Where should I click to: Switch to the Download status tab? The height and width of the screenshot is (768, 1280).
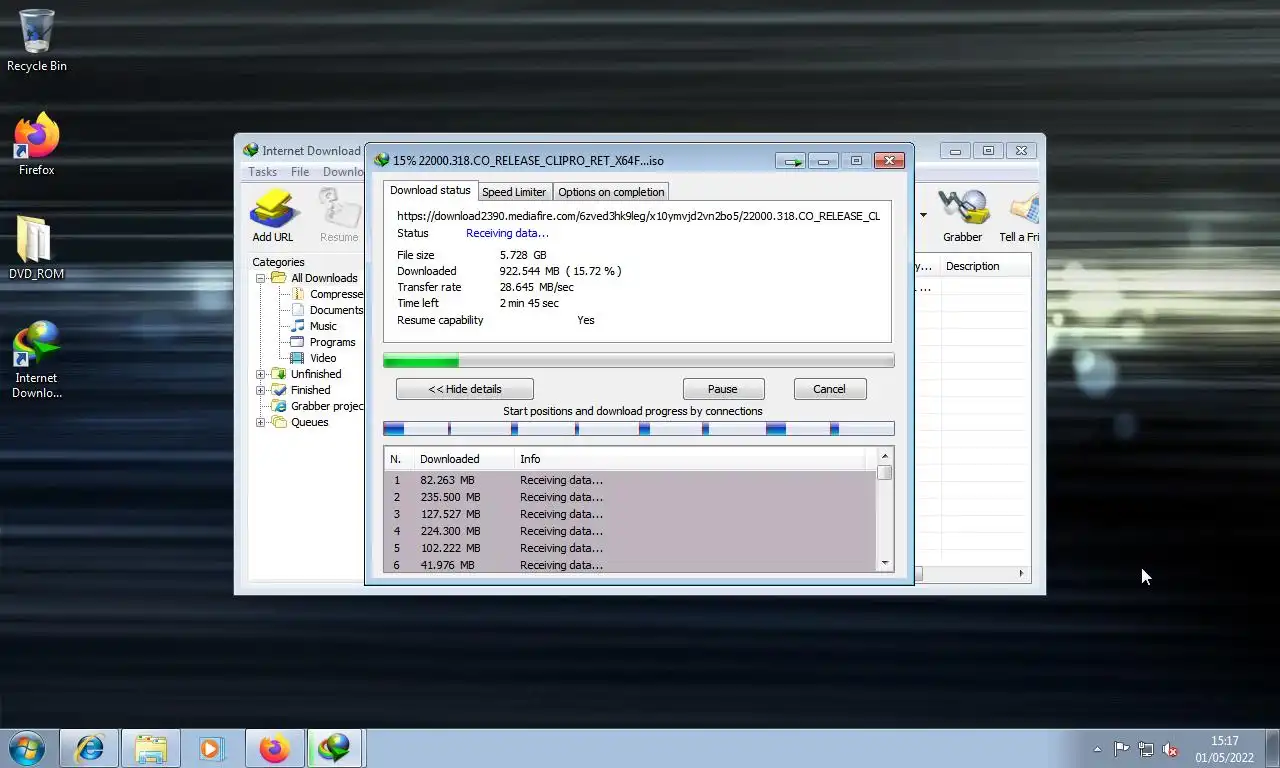[430, 190]
